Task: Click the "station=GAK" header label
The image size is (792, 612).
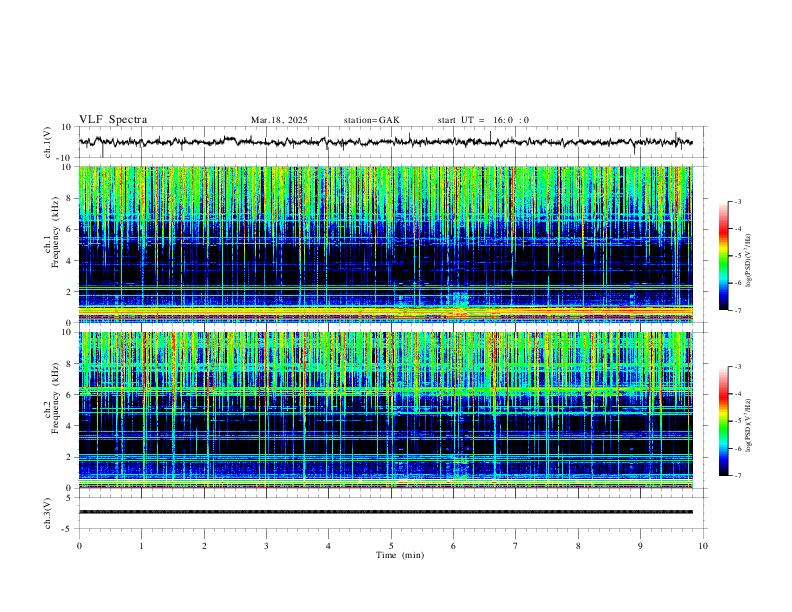Action: tap(372, 120)
